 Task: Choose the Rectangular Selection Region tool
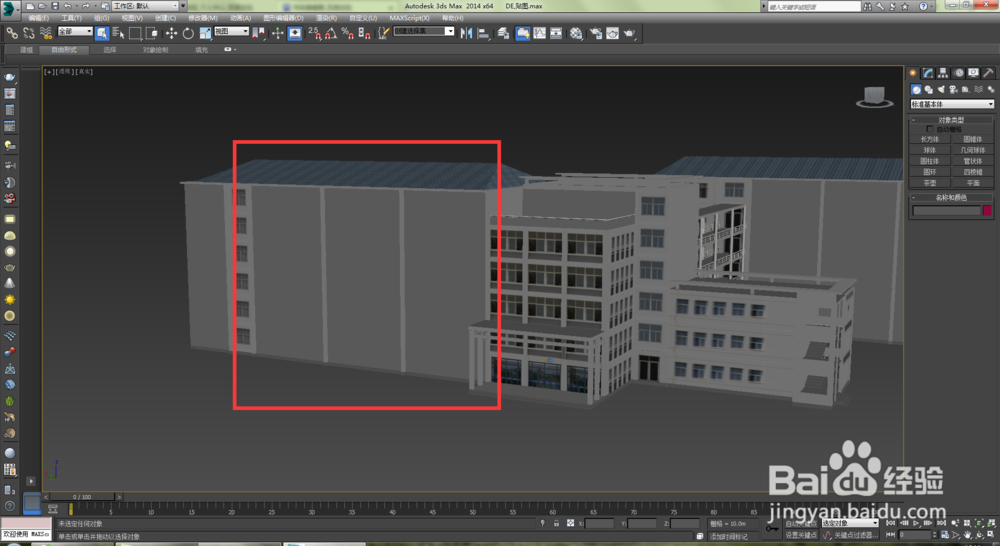click(135, 33)
